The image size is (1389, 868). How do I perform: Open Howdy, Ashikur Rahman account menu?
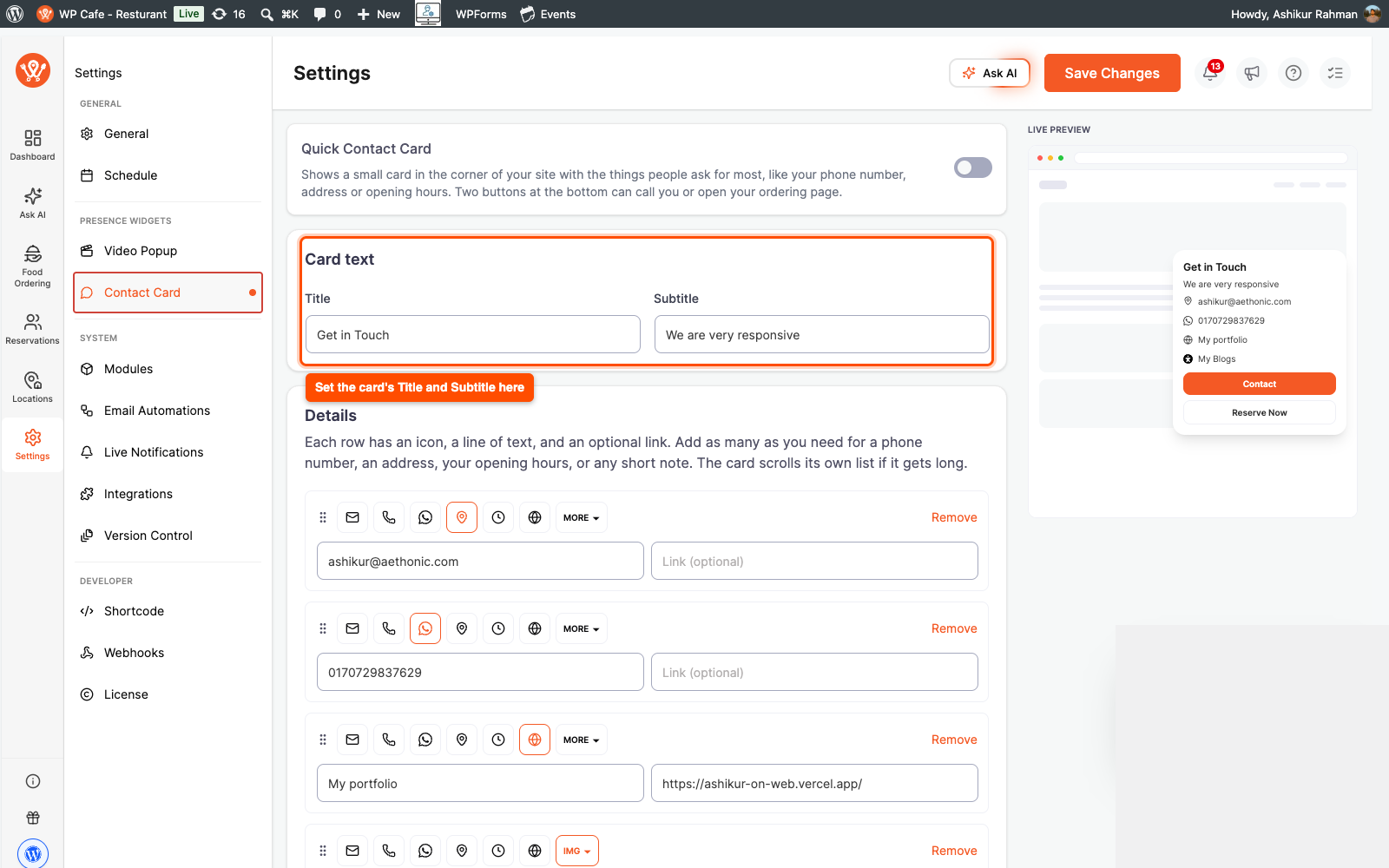pos(1305,14)
